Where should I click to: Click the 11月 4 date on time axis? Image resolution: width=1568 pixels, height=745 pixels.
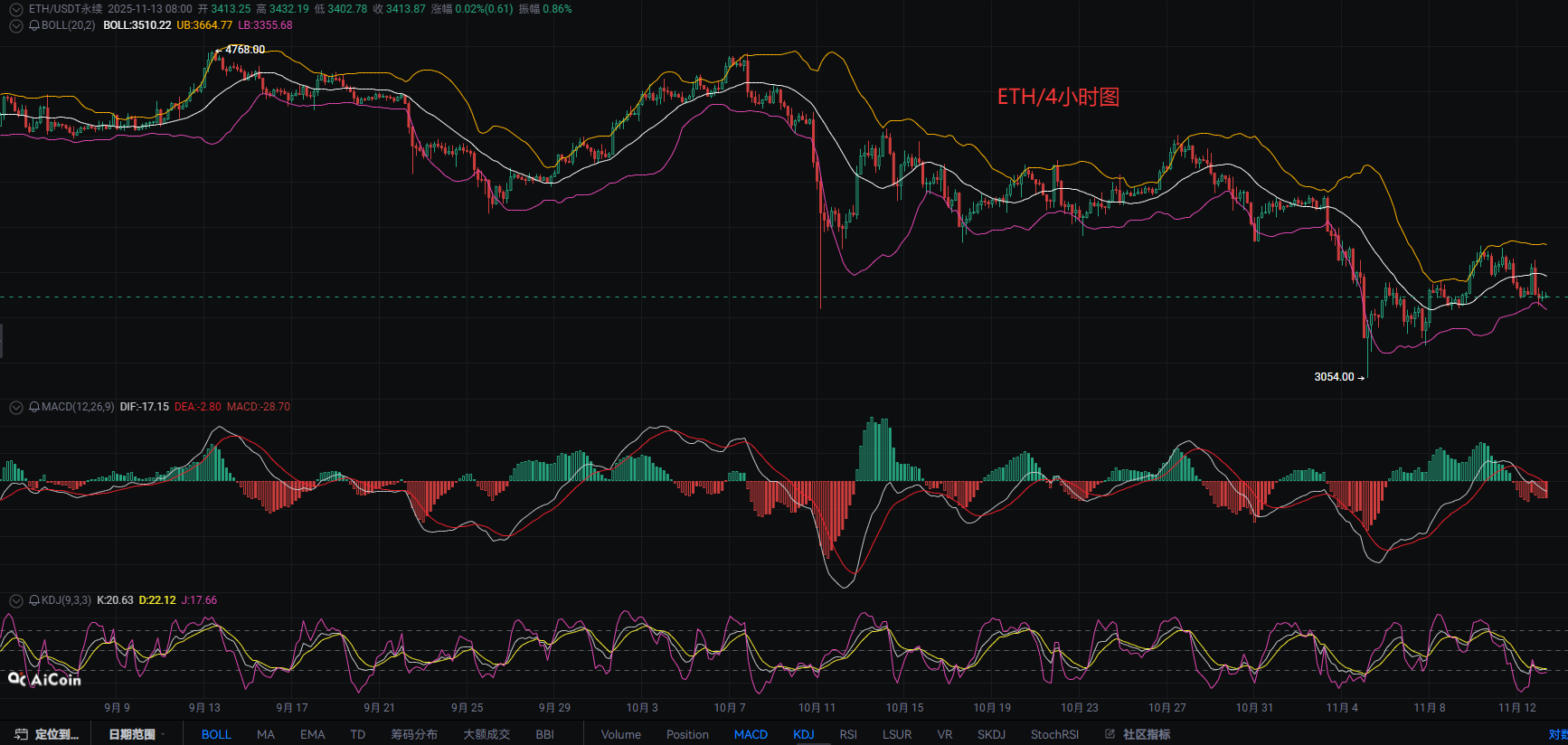tap(1342, 708)
